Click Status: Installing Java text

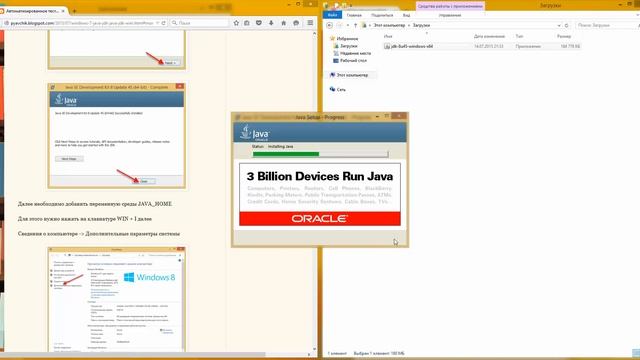pyautogui.click(x=272, y=146)
